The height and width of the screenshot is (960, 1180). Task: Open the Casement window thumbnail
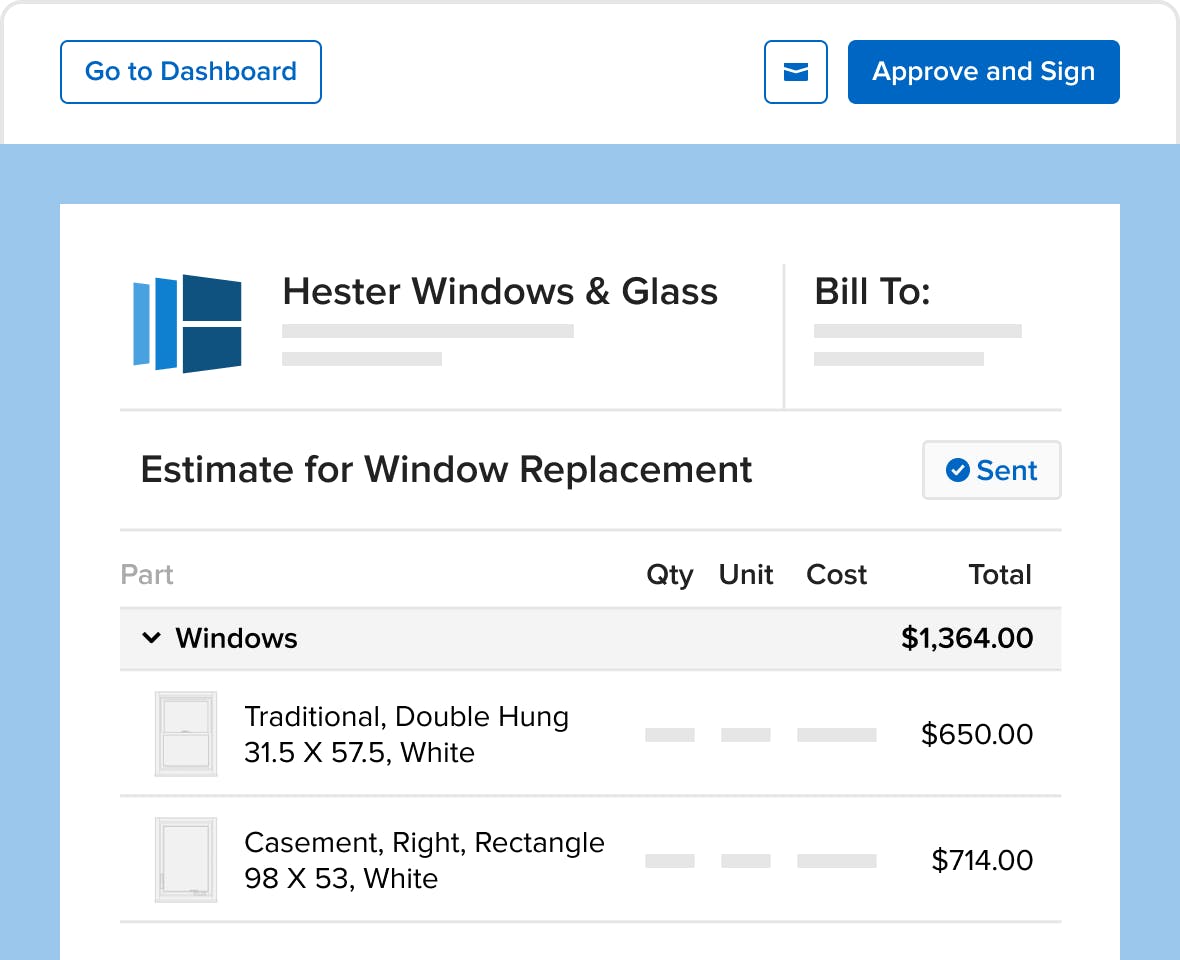[x=186, y=860]
